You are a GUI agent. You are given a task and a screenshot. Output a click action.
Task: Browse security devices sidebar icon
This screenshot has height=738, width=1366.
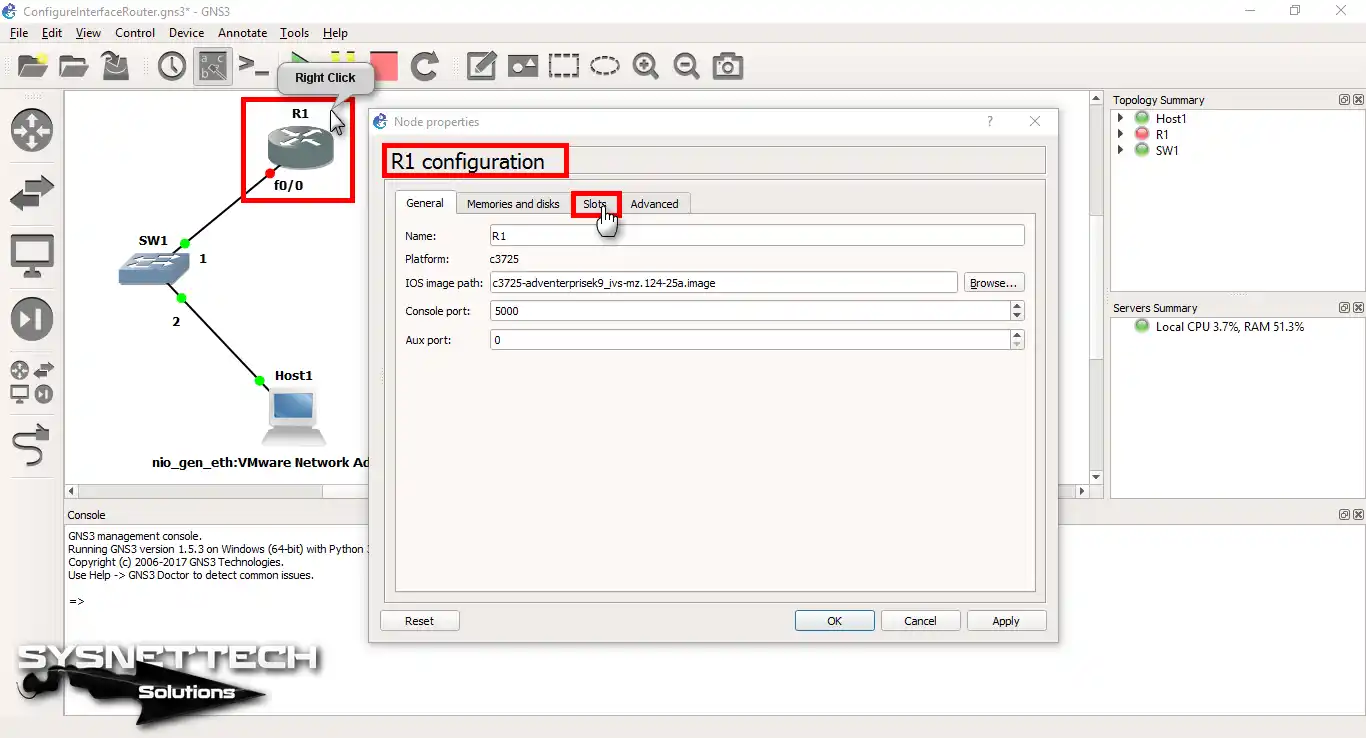[32, 319]
